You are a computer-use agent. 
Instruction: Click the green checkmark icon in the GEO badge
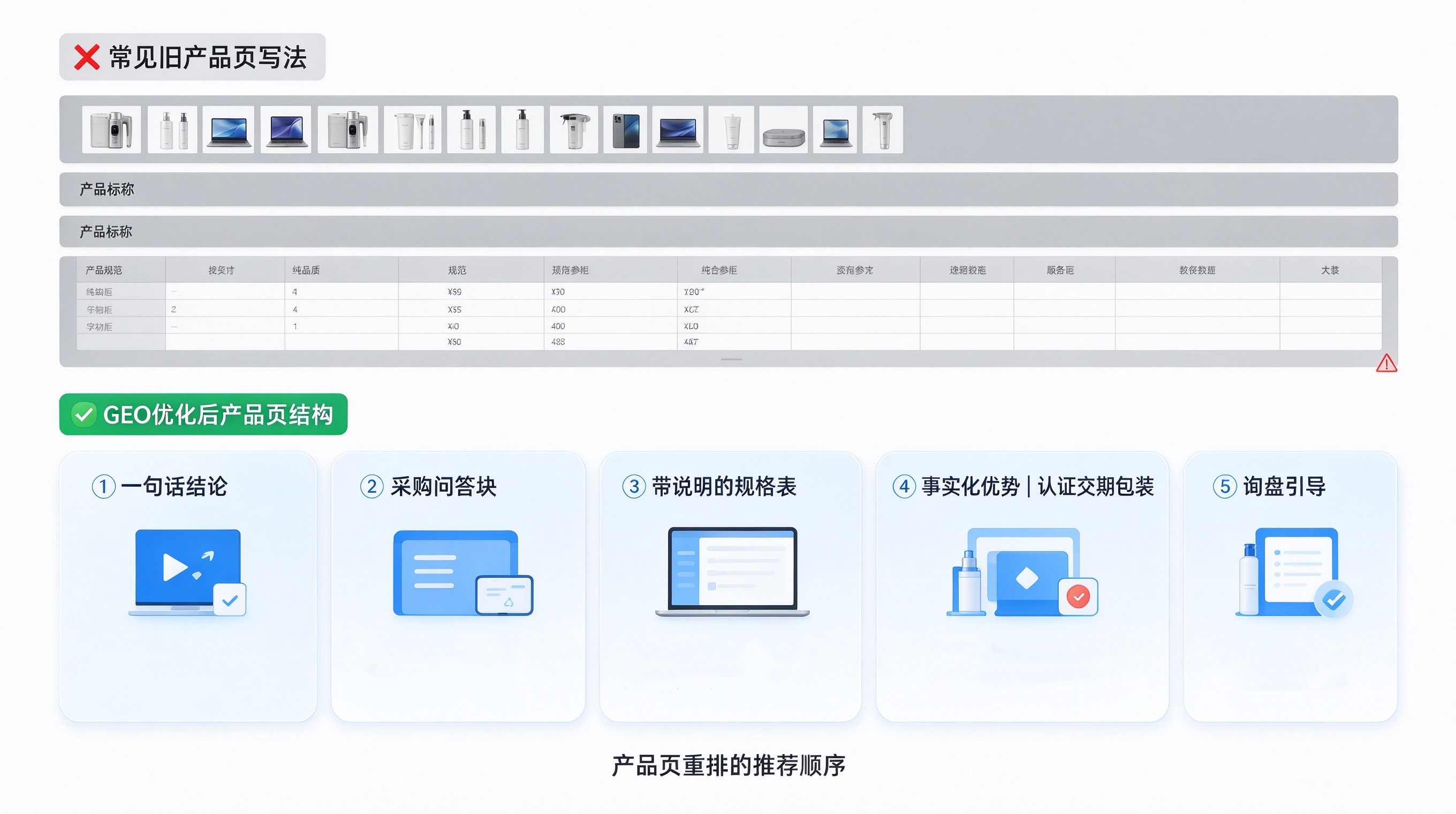pyautogui.click(x=84, y=415)
